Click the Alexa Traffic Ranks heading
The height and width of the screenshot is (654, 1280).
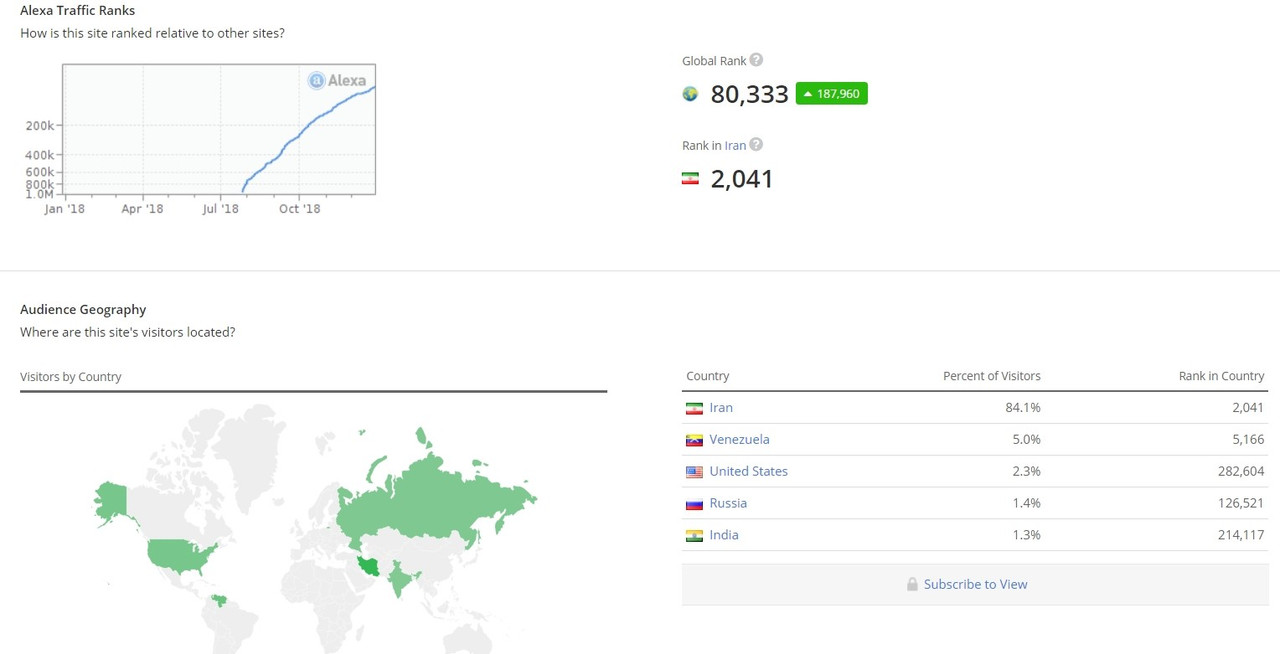pos(78,10)
